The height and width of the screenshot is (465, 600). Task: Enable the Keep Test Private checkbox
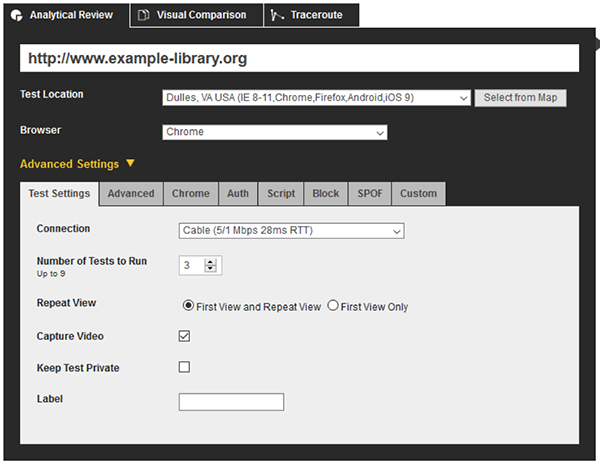(x=184, y=367)
